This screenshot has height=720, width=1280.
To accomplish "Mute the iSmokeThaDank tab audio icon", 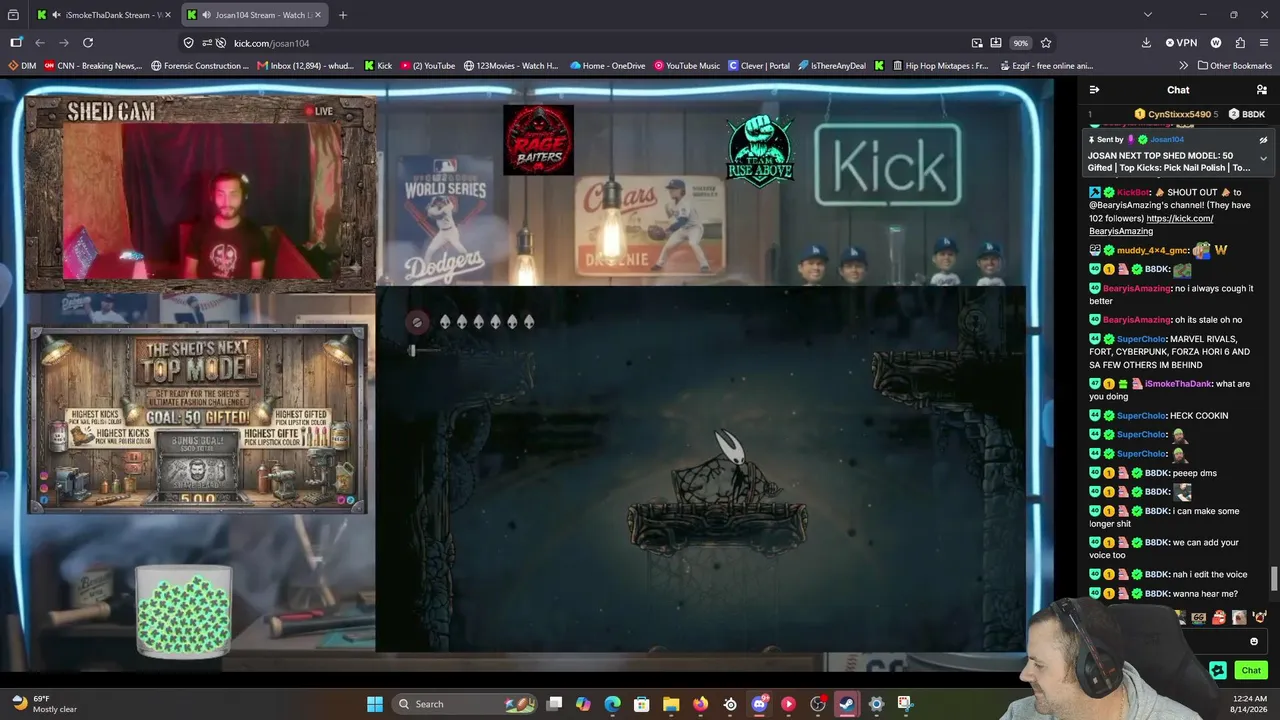I will (x=55, y=15).
